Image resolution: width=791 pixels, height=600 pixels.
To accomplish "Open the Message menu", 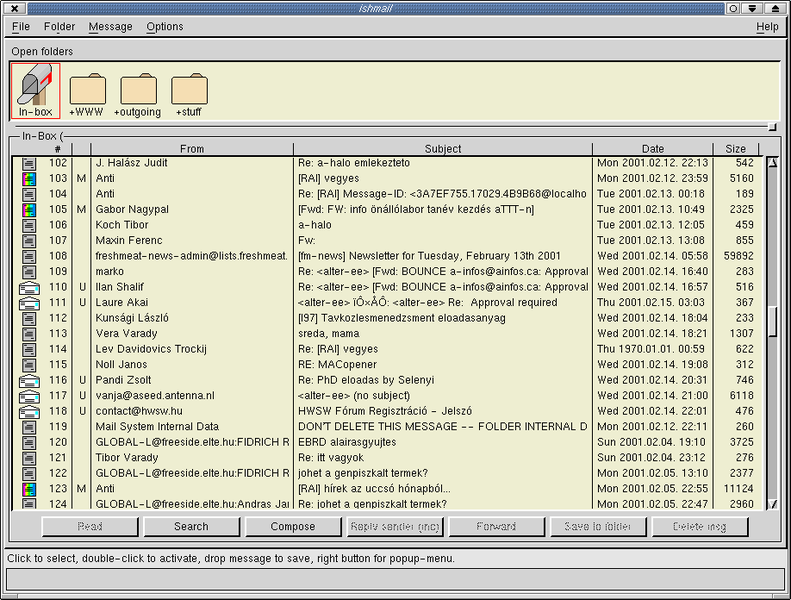I will 110,27.
